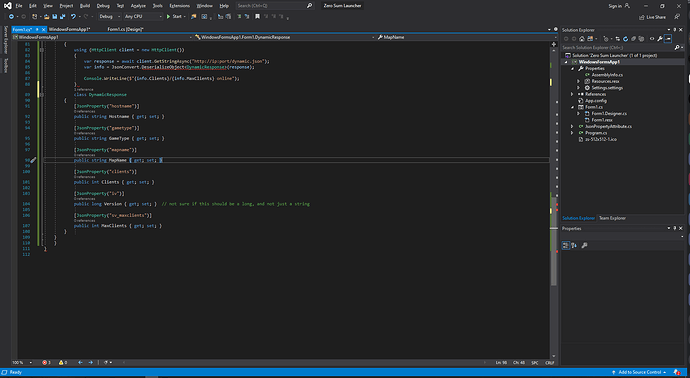Viewport: 690px width, 378px height.
Task: Open Properties wrench icon in Solution Explorer
Action: pos(660,39)
